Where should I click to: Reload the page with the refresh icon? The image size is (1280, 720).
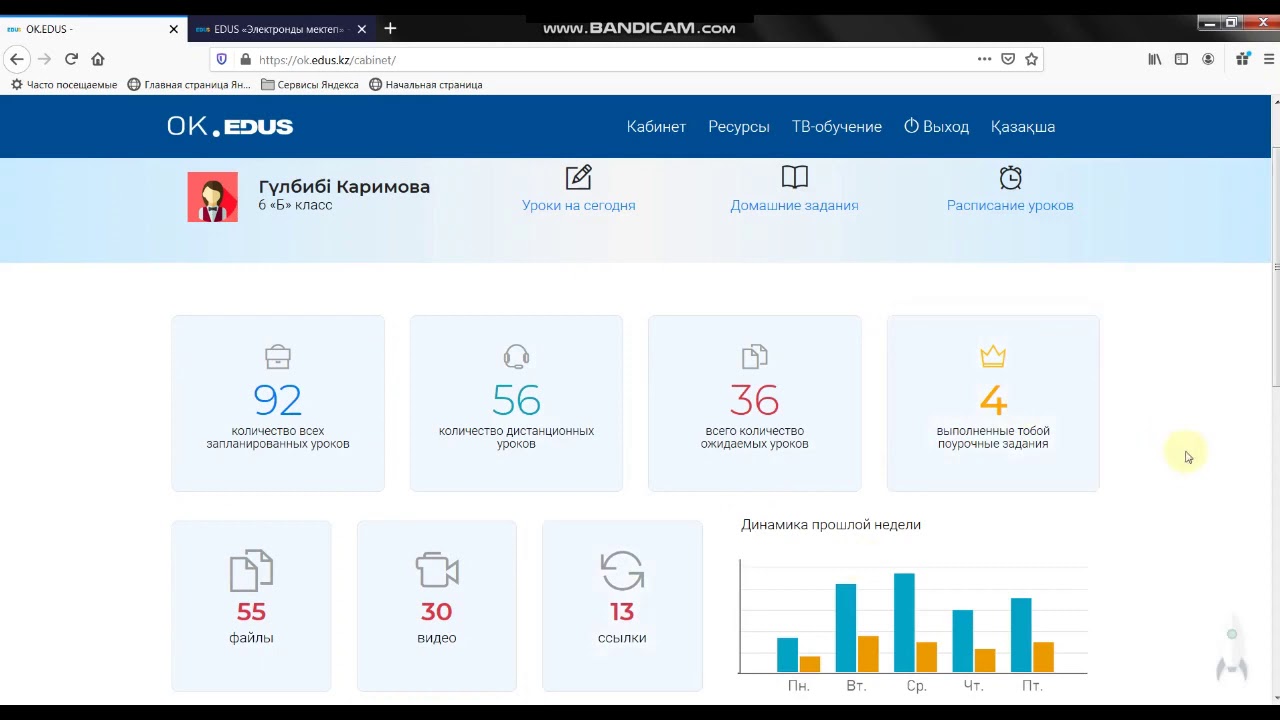pyautogui.click(x=71, y=59)
